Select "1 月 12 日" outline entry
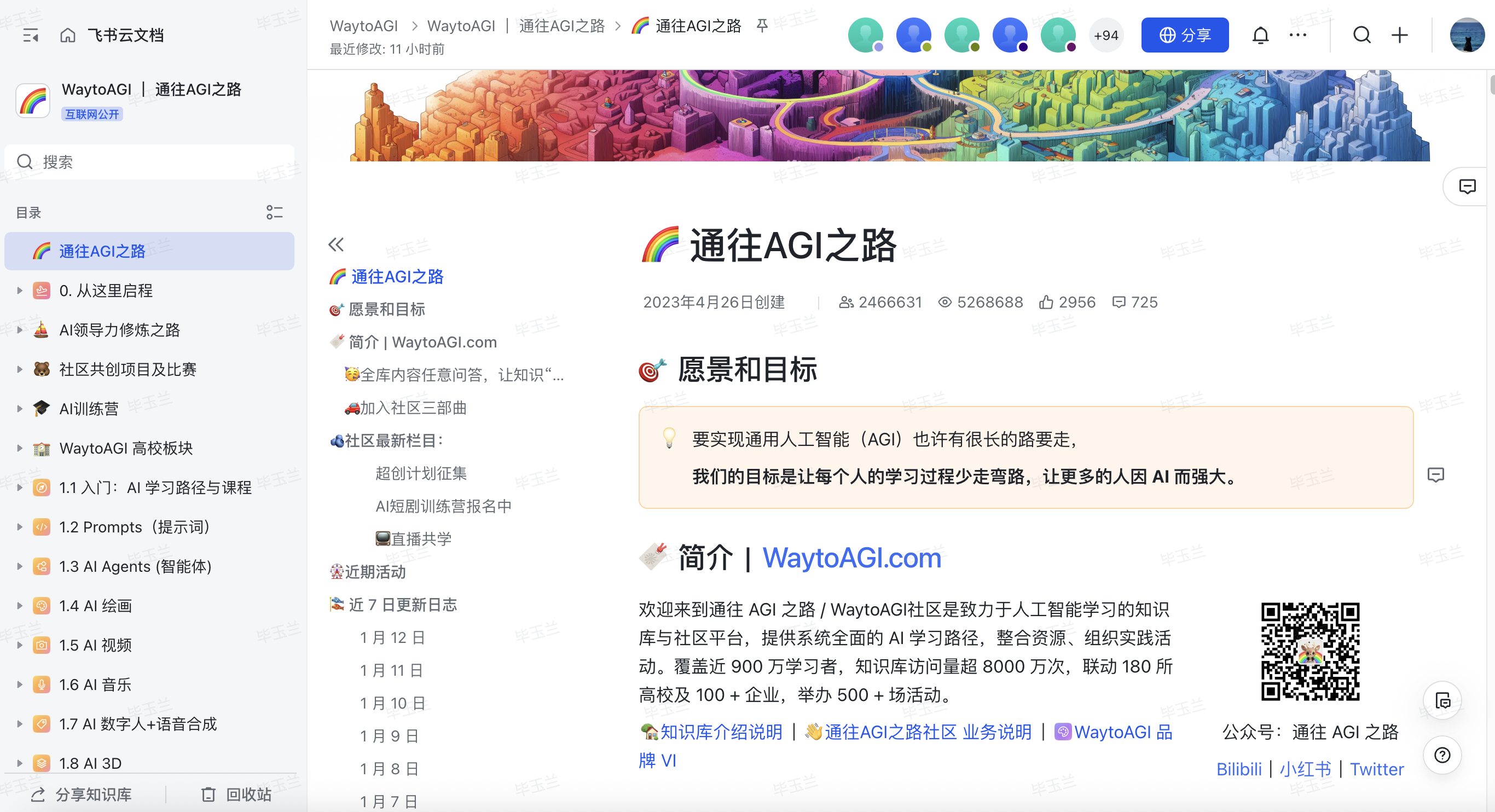Viewport: 1495px width, 812px height. tap(392, 637)
